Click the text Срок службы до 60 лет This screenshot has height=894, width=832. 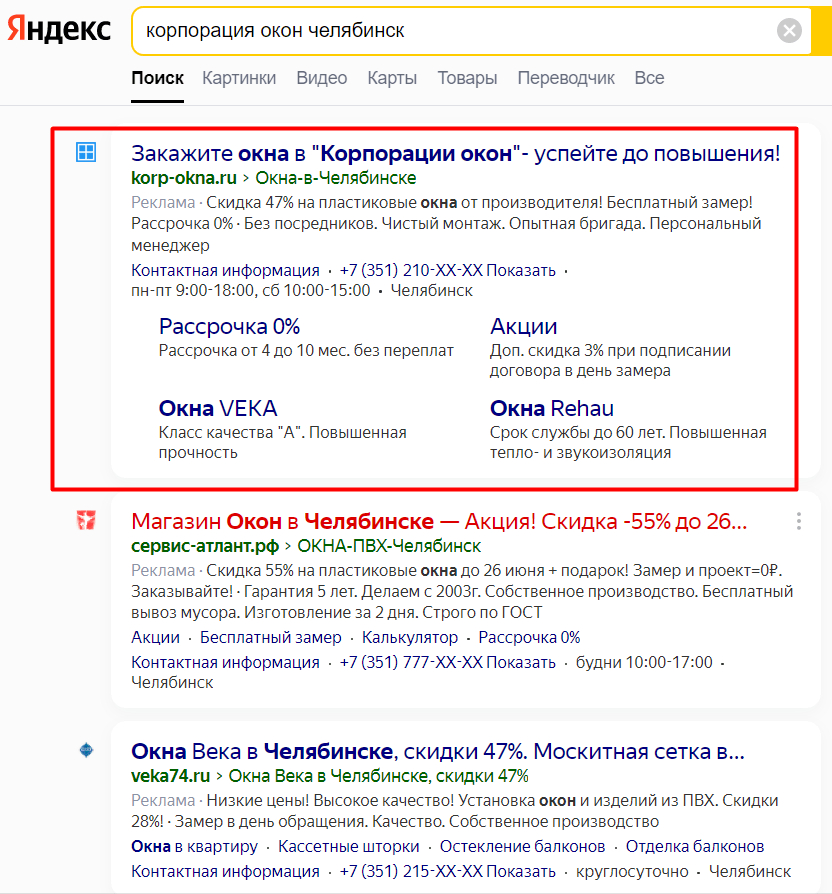coord(577,433)
